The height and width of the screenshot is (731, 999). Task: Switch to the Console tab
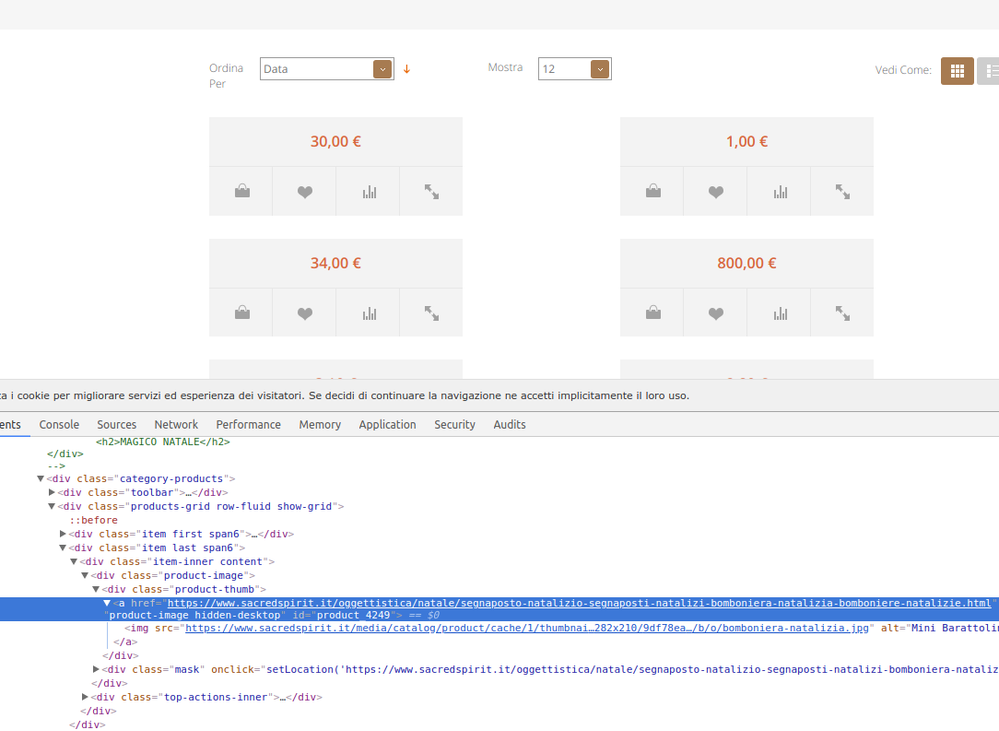59,425
